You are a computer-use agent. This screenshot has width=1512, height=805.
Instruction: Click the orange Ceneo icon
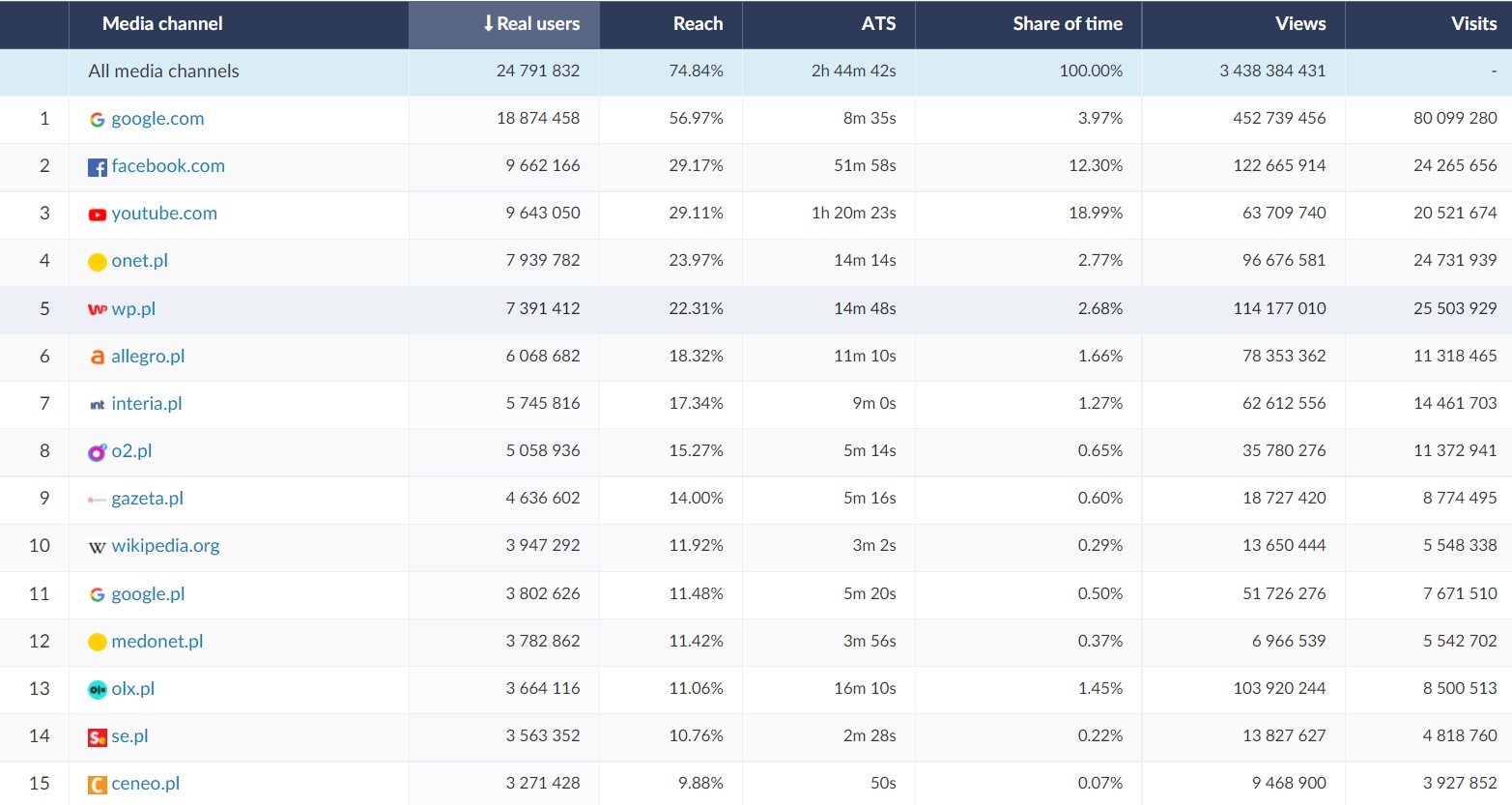point(98,785)
